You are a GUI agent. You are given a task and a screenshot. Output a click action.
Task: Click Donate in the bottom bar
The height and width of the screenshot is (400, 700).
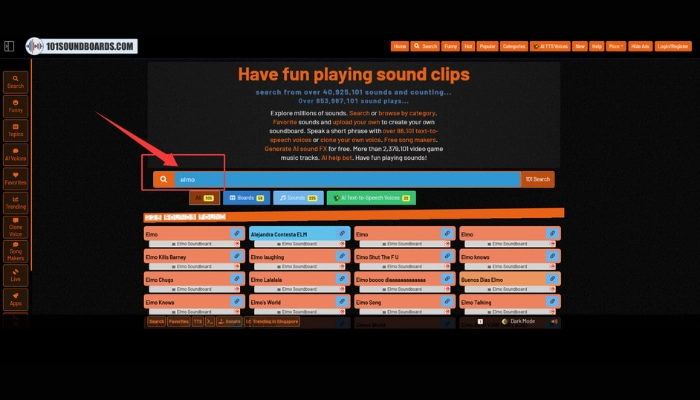[x=229, y=321]
